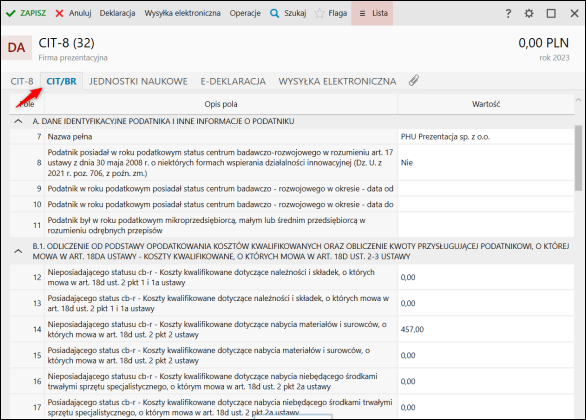Collapse section A. Dane identyfikacyjne podatnika
586x420 pixels.
click(x=18, y=121)
